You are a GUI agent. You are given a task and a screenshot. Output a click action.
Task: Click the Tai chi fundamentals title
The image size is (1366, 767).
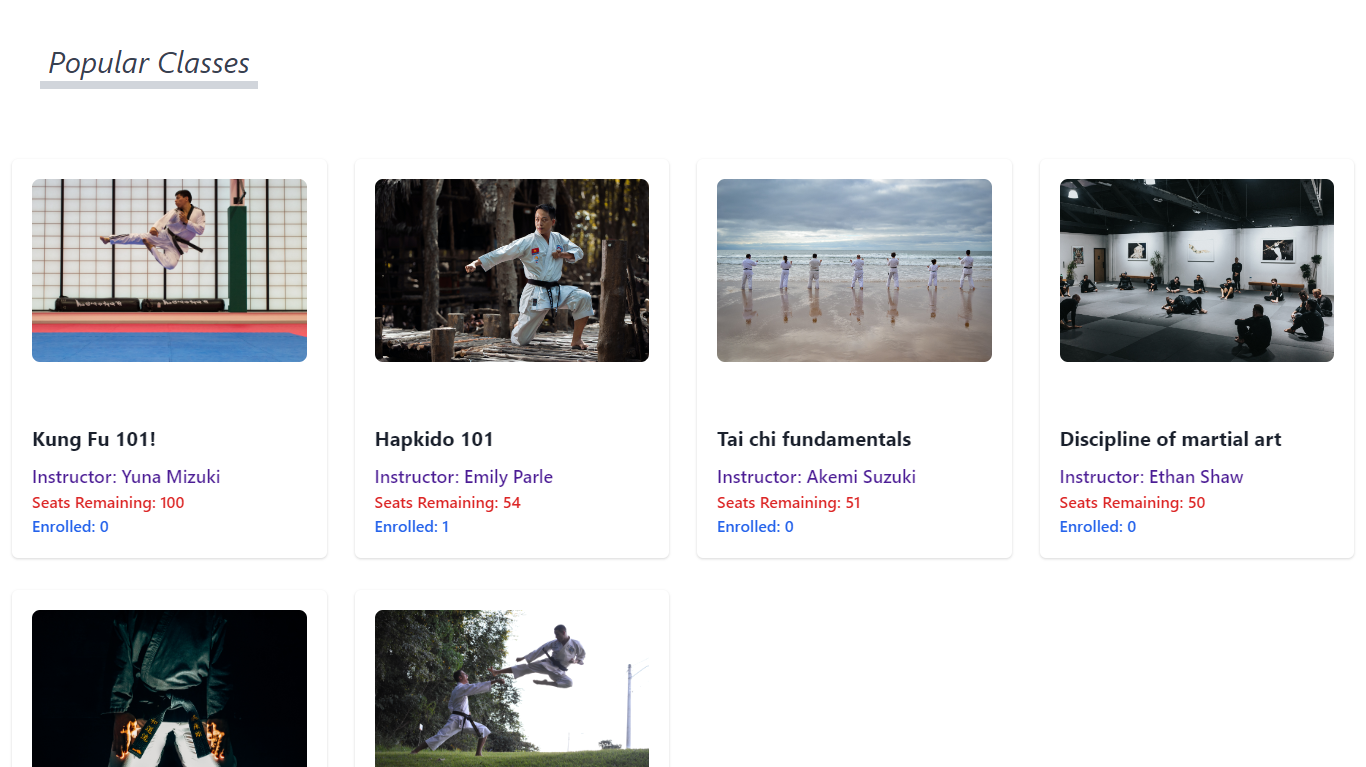click(814, 439)
